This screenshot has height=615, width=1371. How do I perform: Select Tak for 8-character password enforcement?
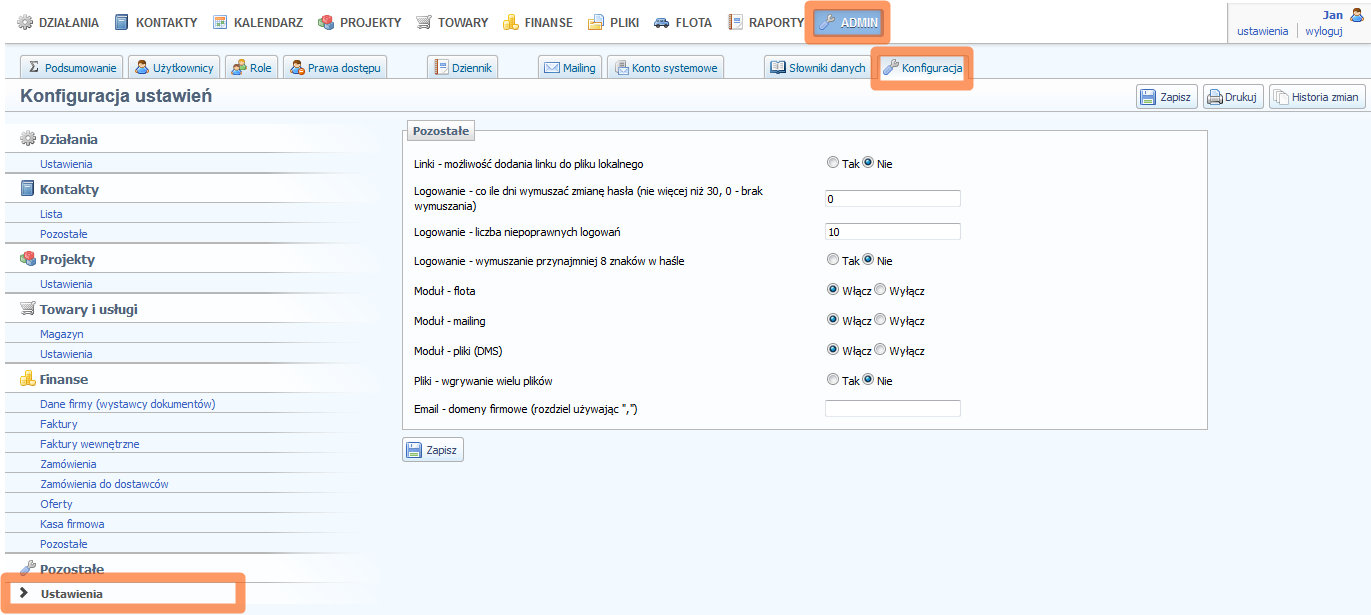coord(833,260)
